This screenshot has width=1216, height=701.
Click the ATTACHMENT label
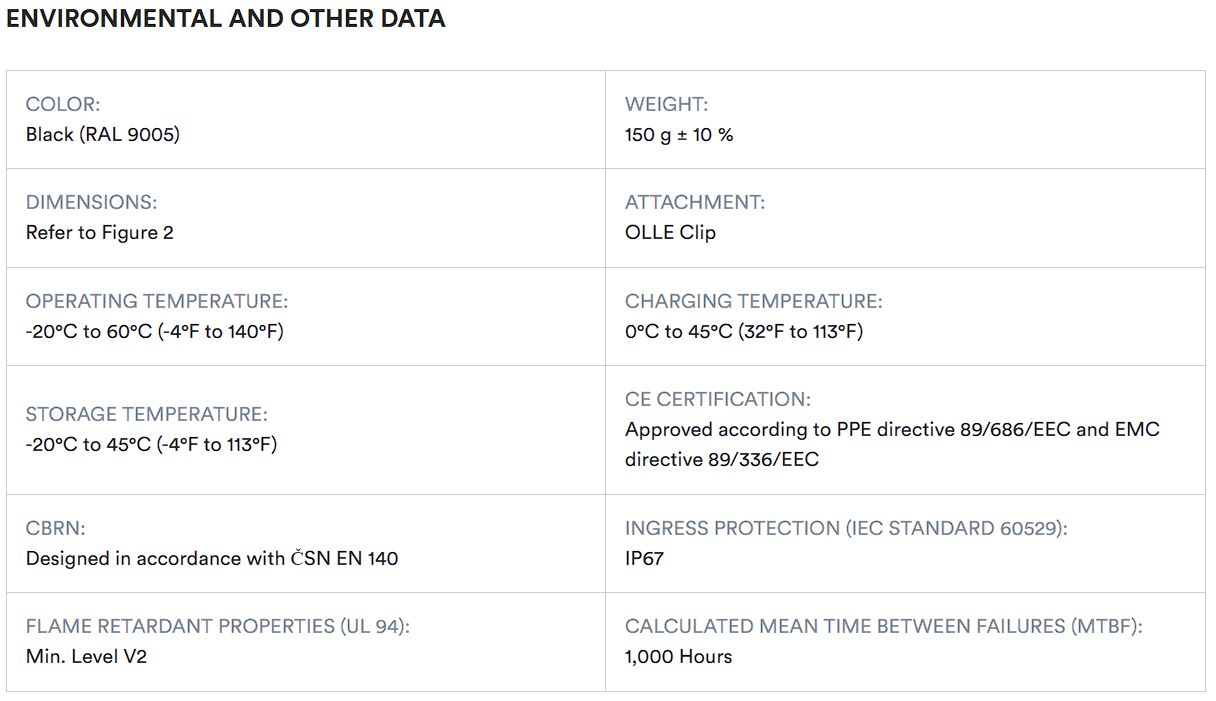(x=695, y=202)
